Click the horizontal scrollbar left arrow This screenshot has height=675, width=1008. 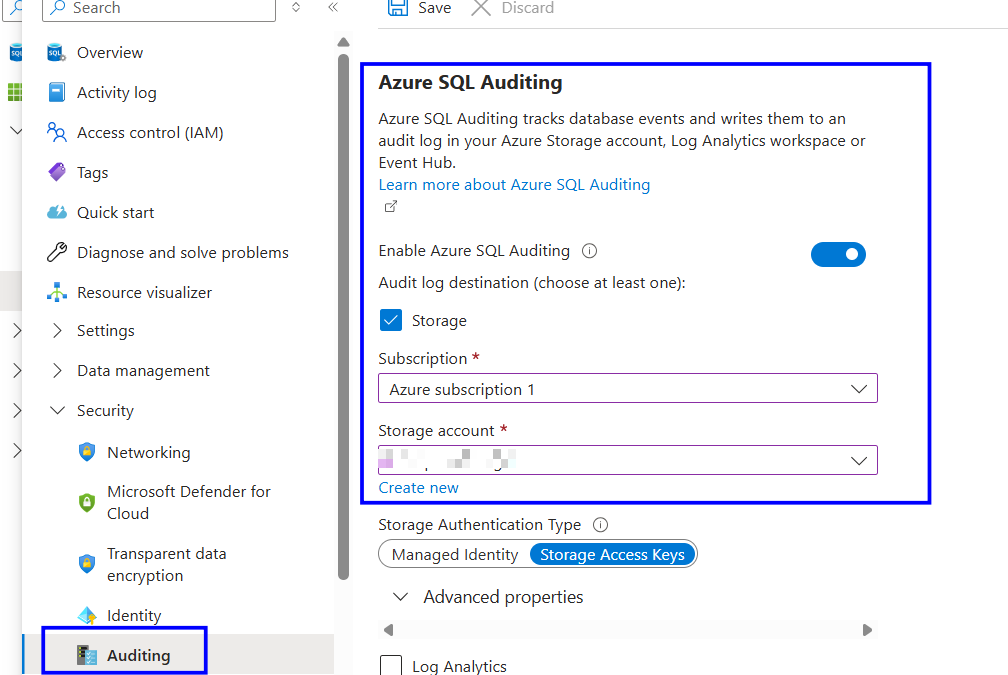pyautogui.click(x=388, y=630)
